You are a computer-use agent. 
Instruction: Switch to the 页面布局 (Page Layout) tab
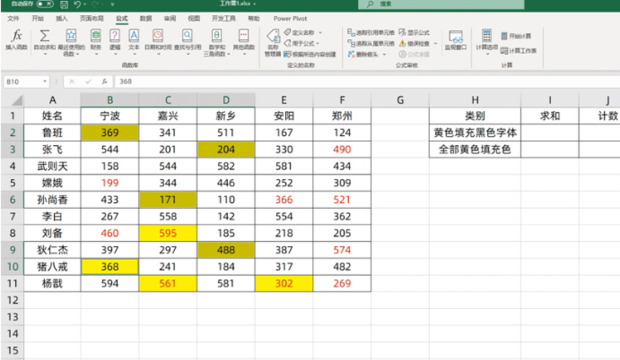click(x=91, y=19)
